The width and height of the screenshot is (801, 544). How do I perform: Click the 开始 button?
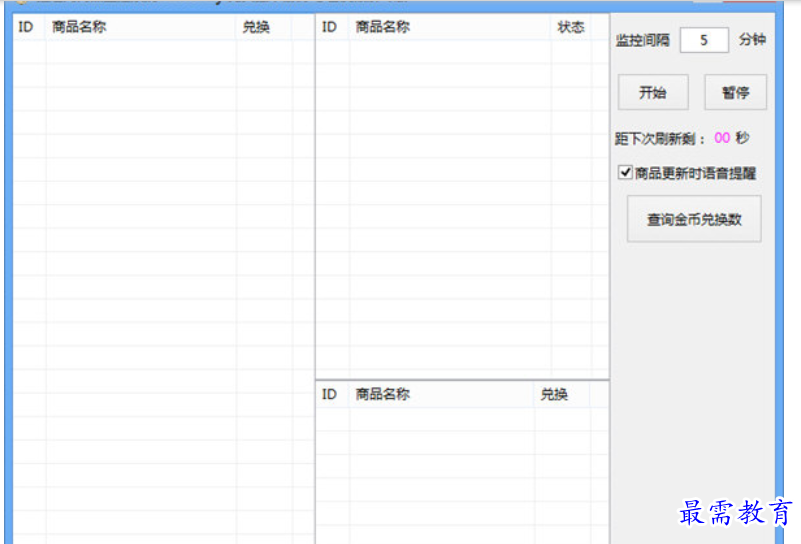click(x=653, y=92)
